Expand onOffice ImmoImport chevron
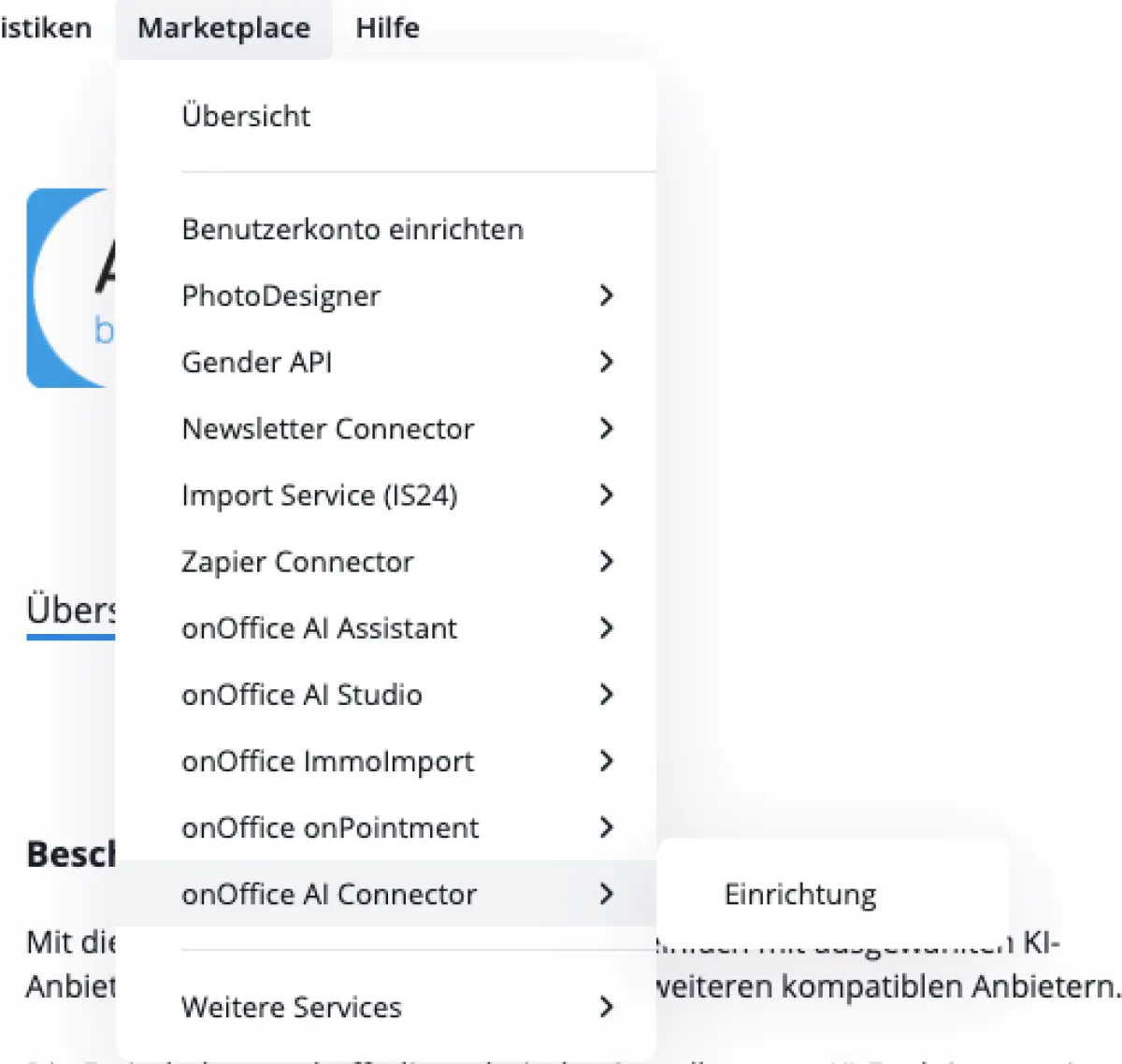 pyautogui.click(x=606, y=760)
